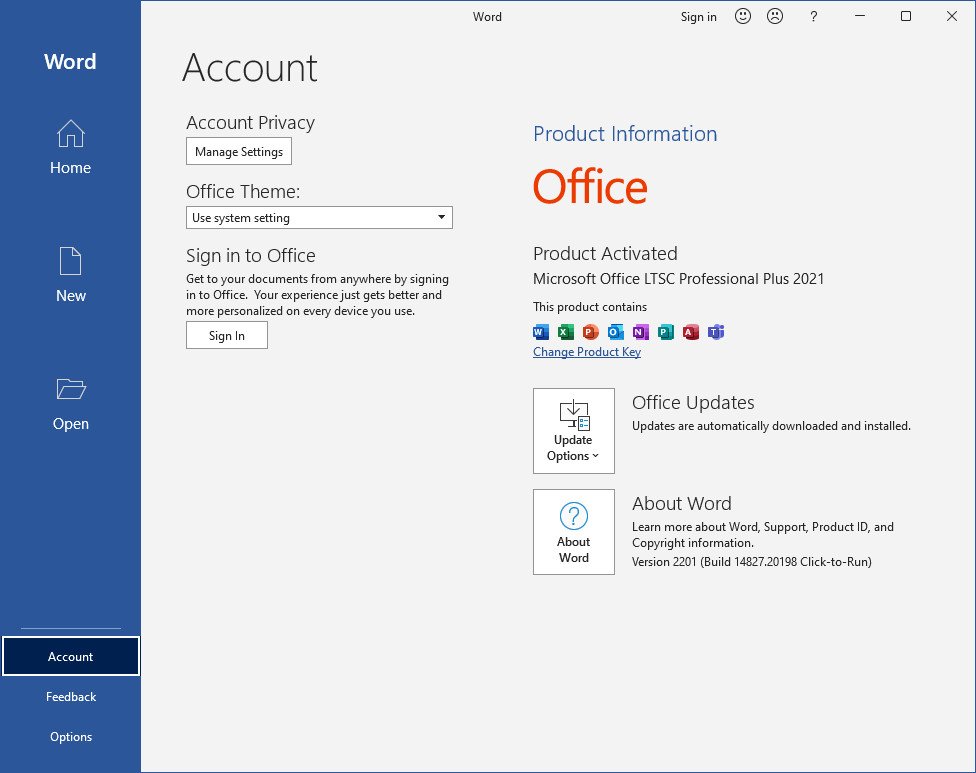Click the About Word button
This screenshot has height=773, width=976.
[573, 532]
